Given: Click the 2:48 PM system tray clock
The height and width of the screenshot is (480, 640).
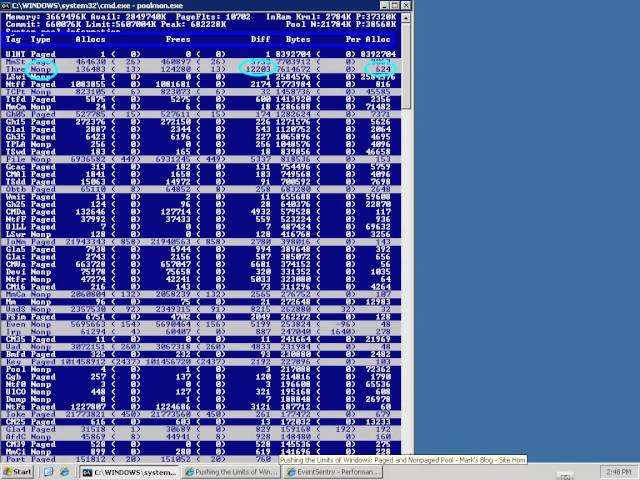Looking at the screenshot, I should pyautogui.click(x=618, y=472).
